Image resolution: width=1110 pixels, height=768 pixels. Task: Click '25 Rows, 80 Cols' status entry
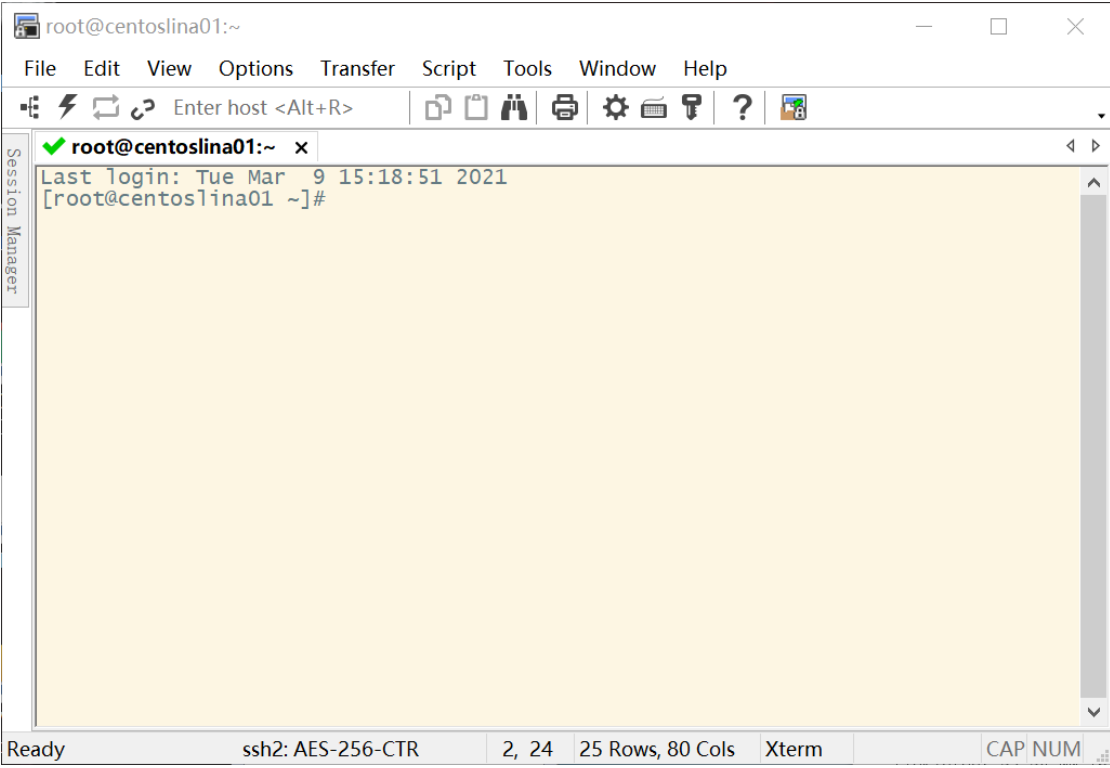tap(657, 749)
